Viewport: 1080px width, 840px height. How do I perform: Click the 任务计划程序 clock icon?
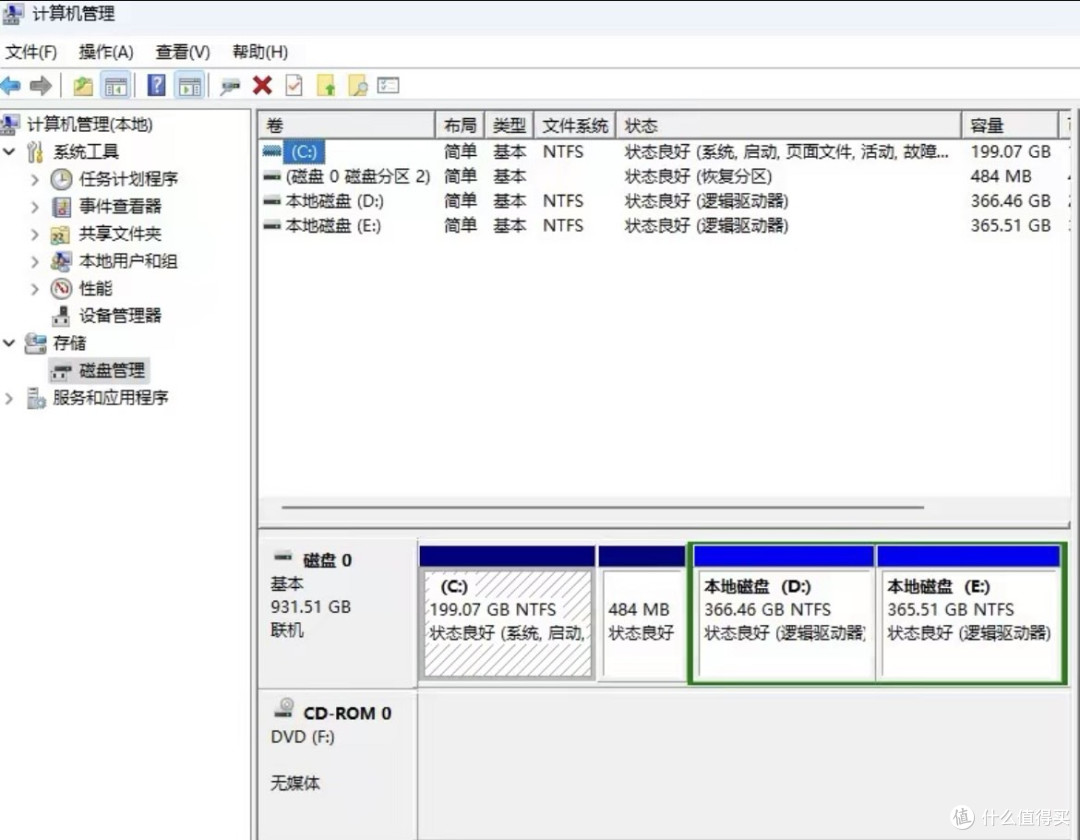click(x=61, y=180)
